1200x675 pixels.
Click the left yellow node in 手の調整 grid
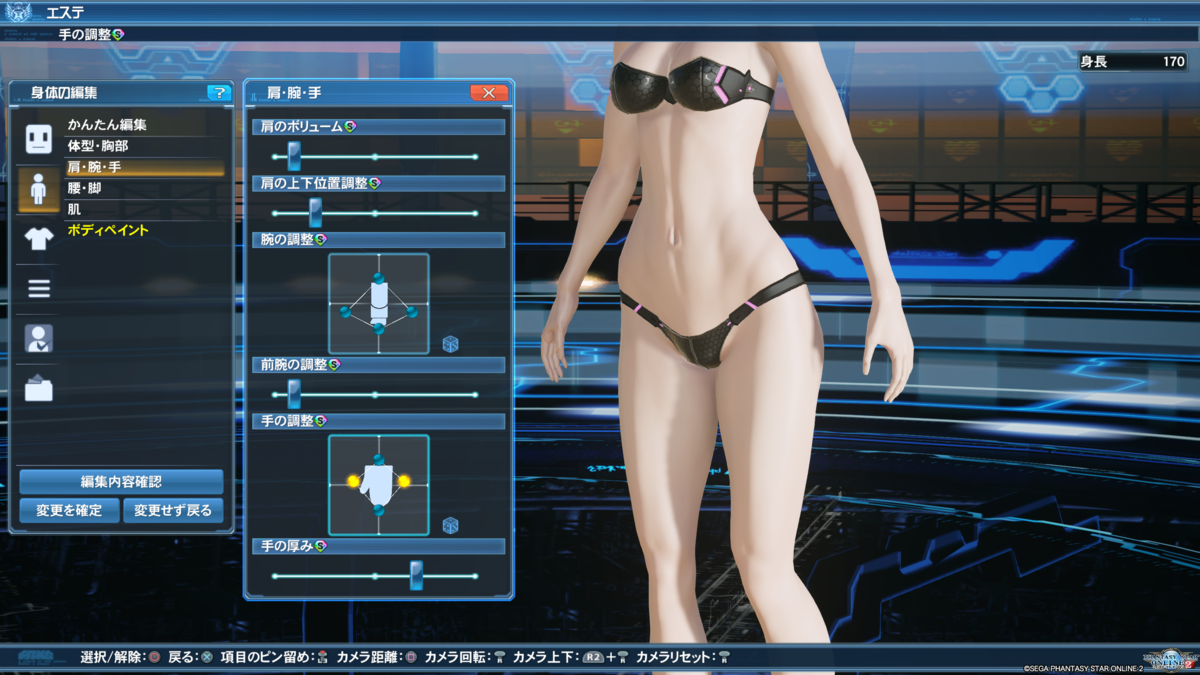click(353, 481)
